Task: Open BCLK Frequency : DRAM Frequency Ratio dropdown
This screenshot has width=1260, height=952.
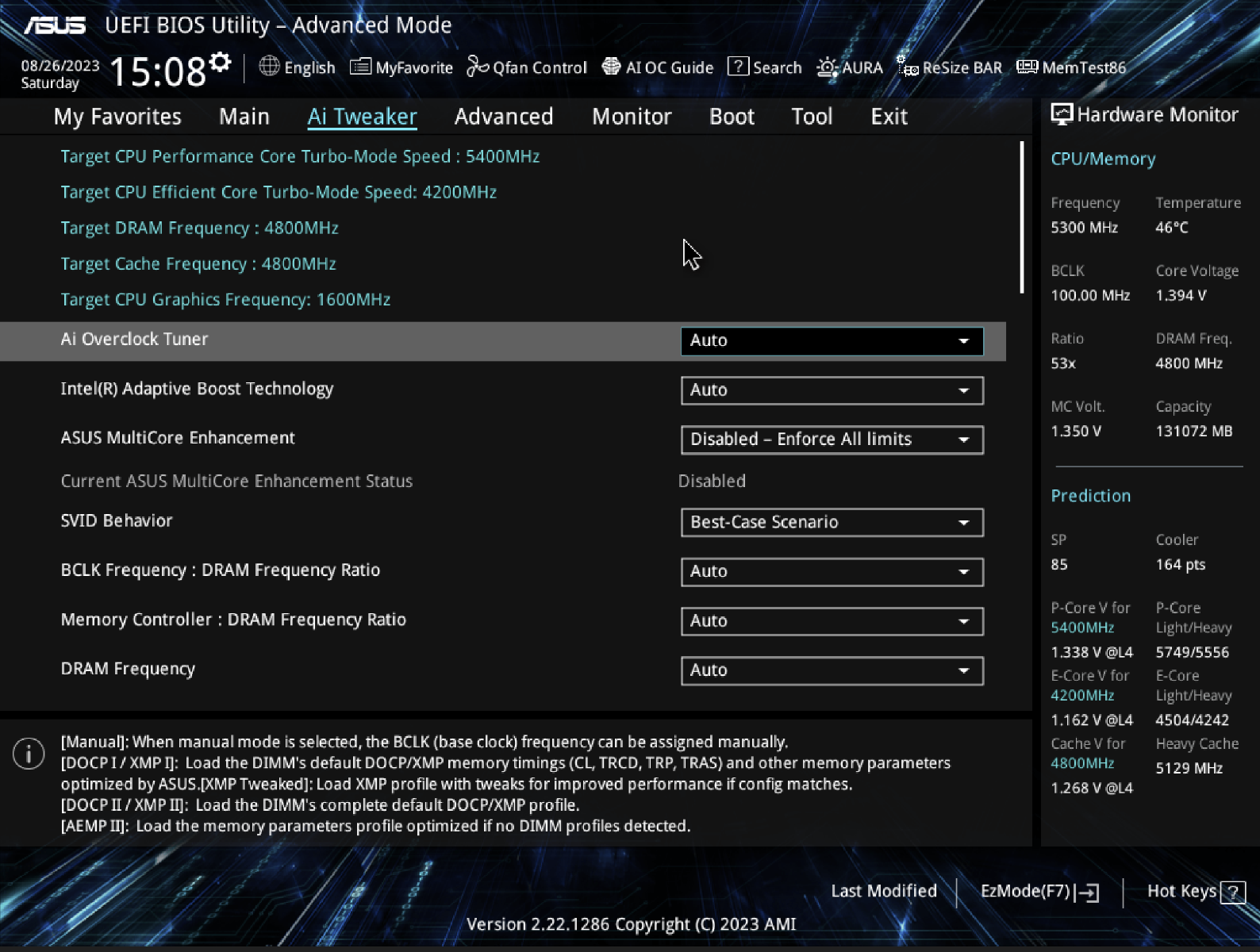Action: tap(832, 571)
